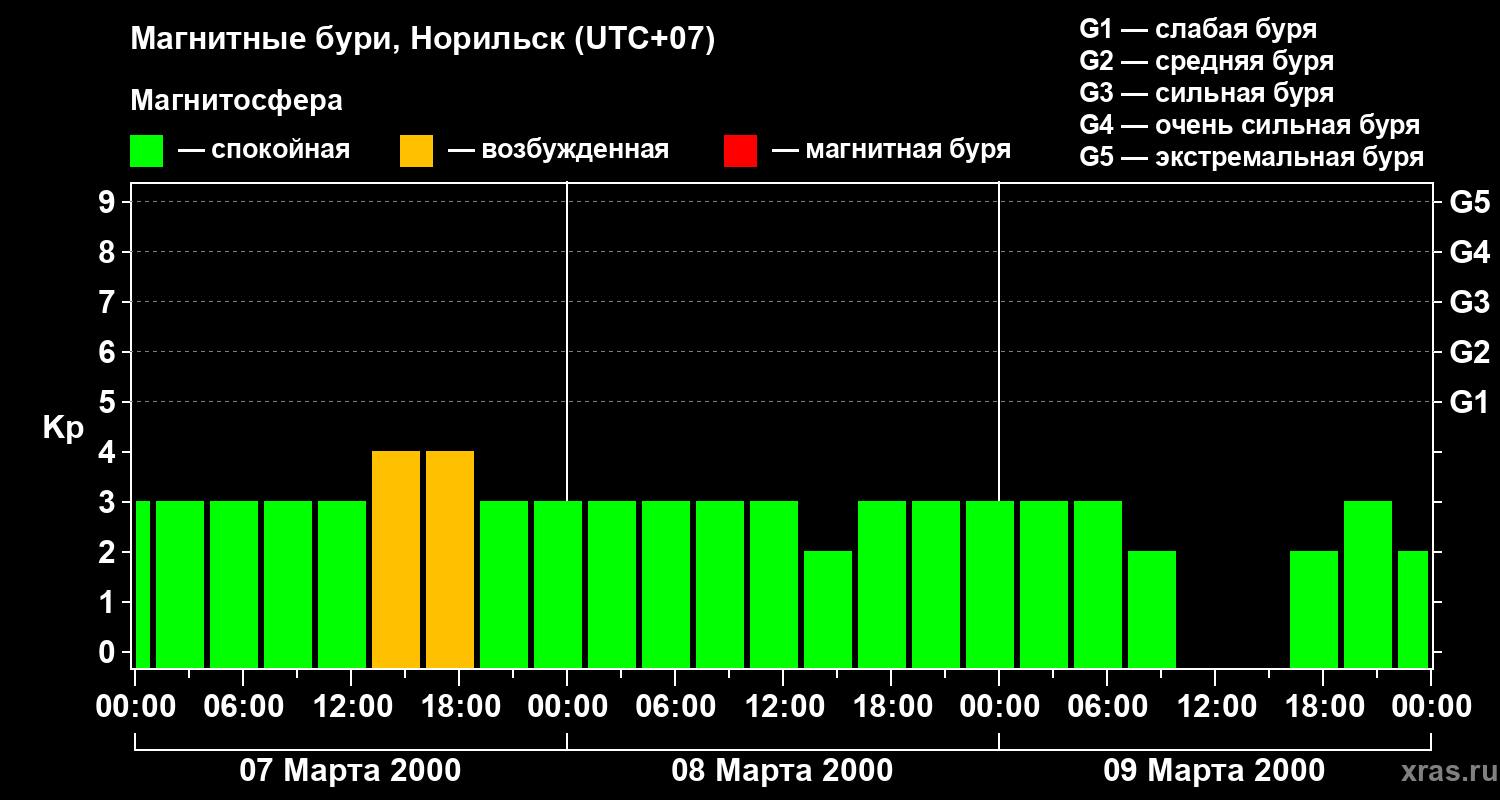1500x800 pixels.
Task: Click the Kp axis value '1'
Action: coord(109,602)
